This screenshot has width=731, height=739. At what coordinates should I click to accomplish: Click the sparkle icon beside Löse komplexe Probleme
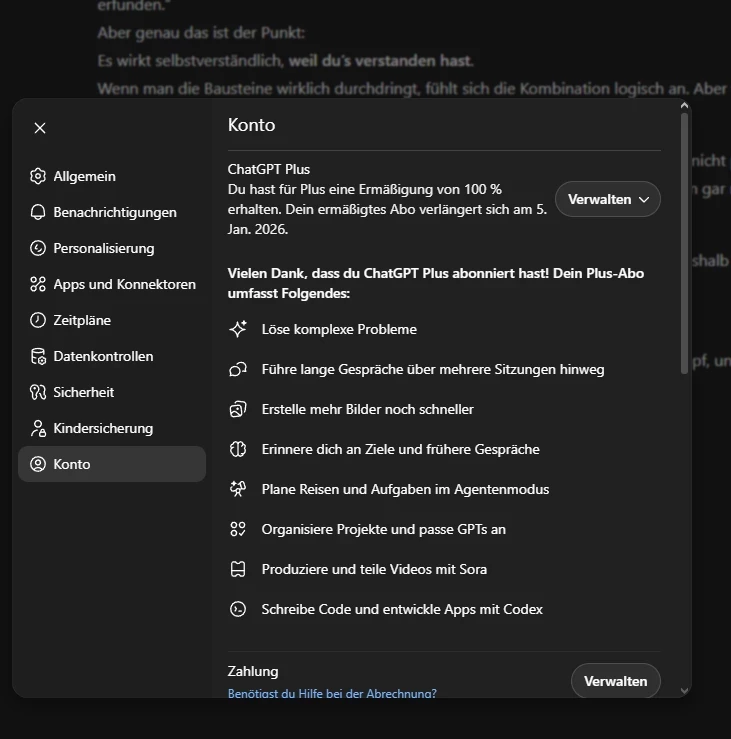point(238,329)
